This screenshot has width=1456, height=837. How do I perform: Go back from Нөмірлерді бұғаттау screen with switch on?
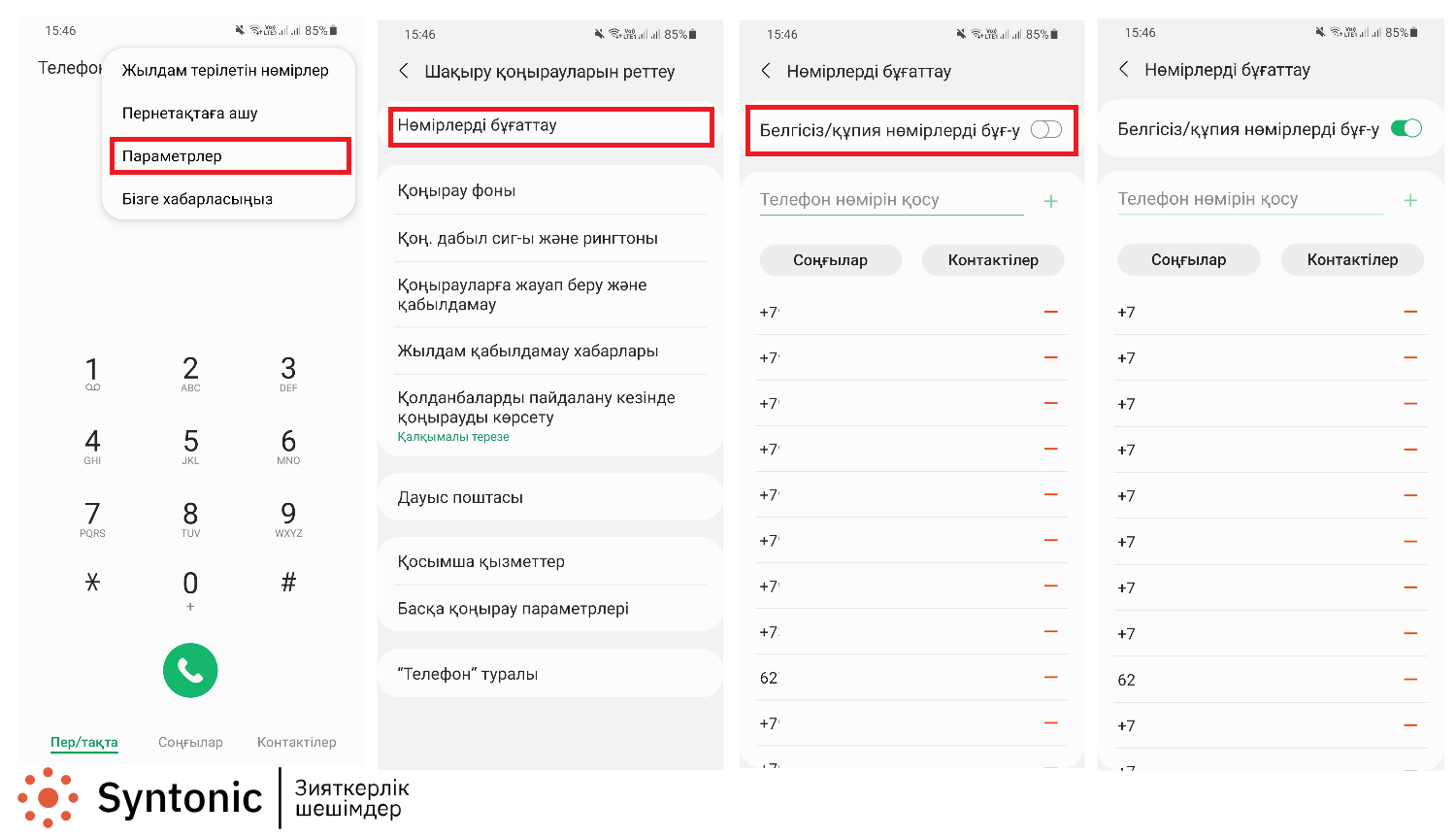(1124, 69)
